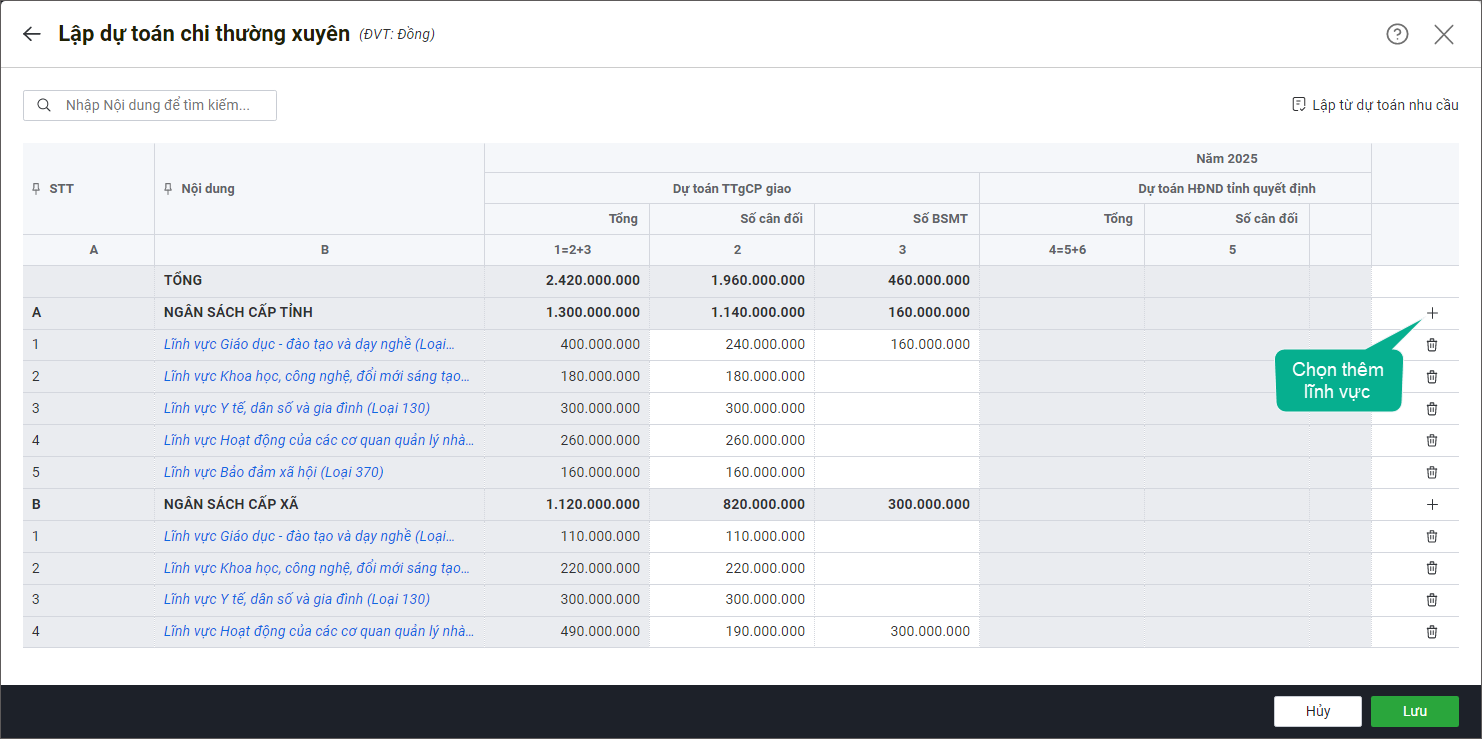This screenshot has height=739, width=1482.
Task: Delete the 400.000.000 Giáo dục row
Action: point(1432,345)
